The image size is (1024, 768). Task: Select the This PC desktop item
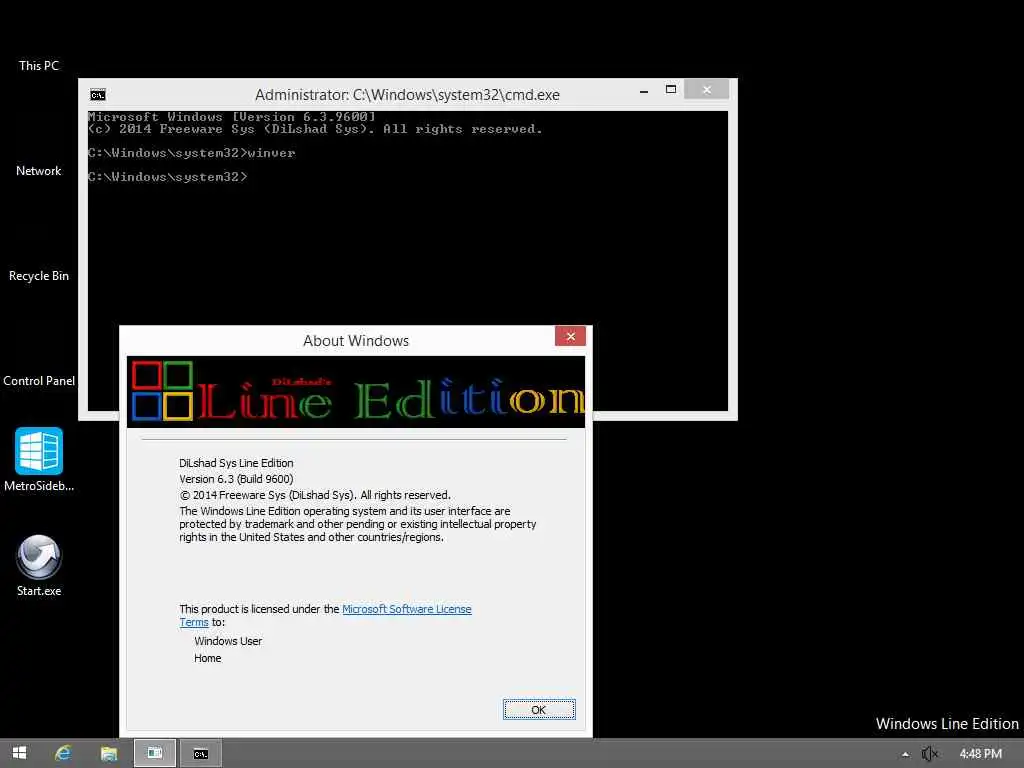click(39, 65)
